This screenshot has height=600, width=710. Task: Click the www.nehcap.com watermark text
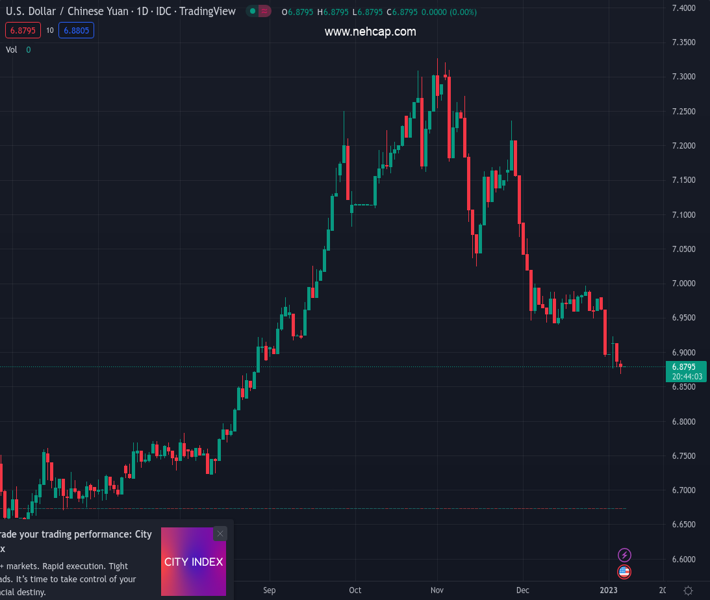(x=370, y=32)
